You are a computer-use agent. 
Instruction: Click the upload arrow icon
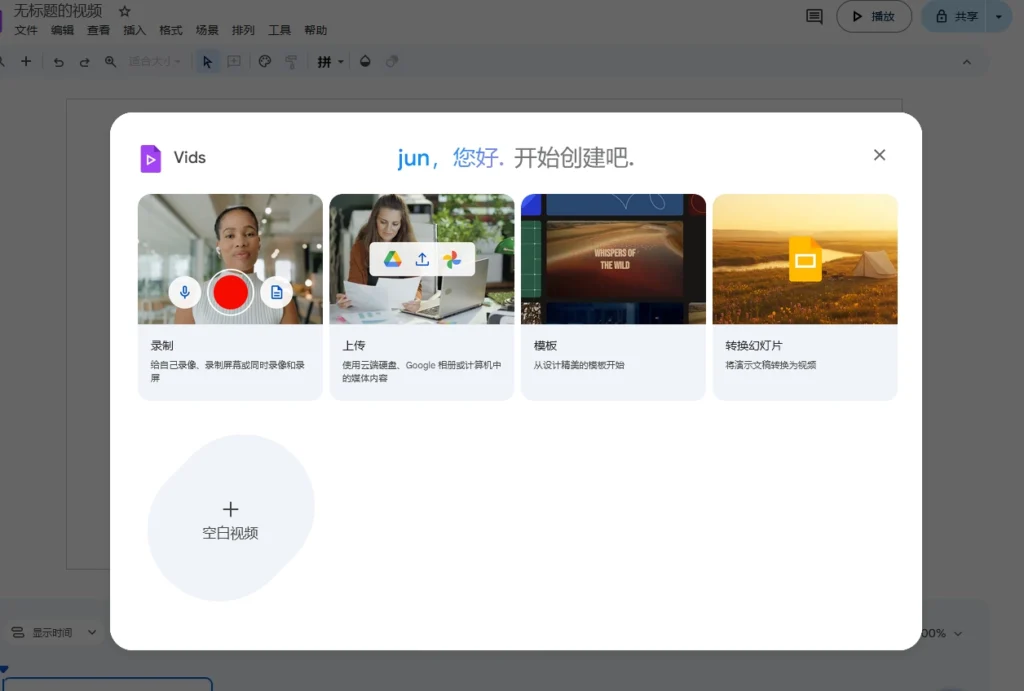pyautogui.click(x=422, y=259)
